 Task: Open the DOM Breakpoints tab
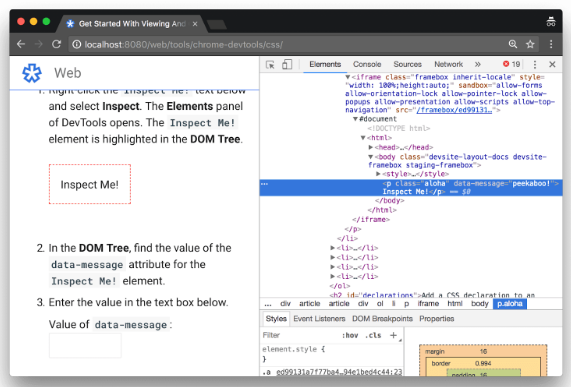(x=382, y=319)
